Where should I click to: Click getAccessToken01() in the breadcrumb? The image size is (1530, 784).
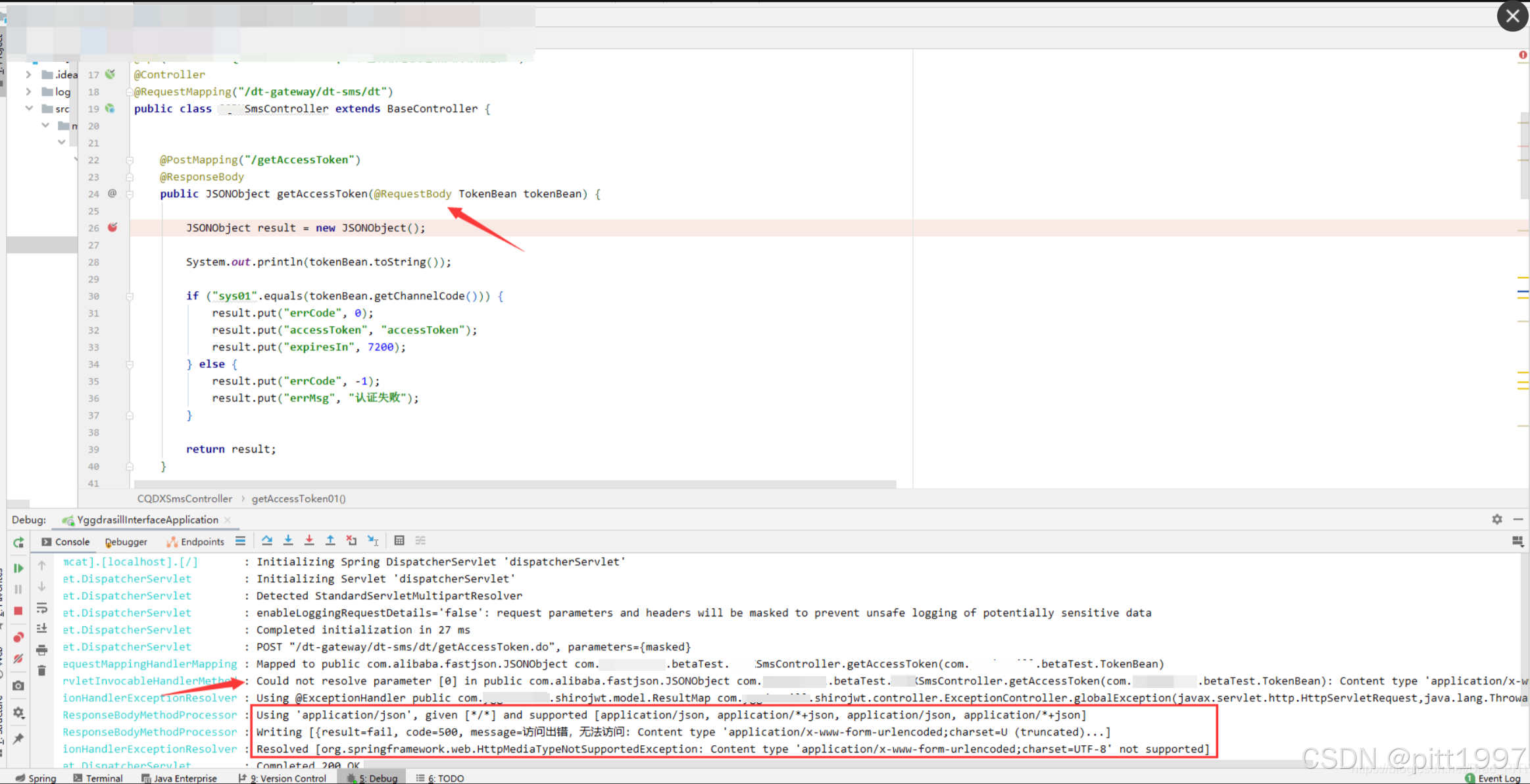[299, 499]
